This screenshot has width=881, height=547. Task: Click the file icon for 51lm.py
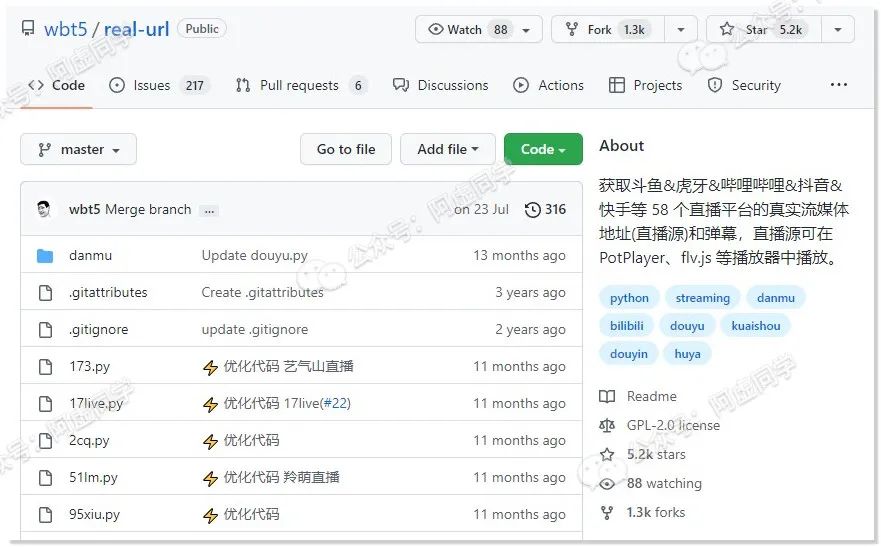[x=45, y=478]
